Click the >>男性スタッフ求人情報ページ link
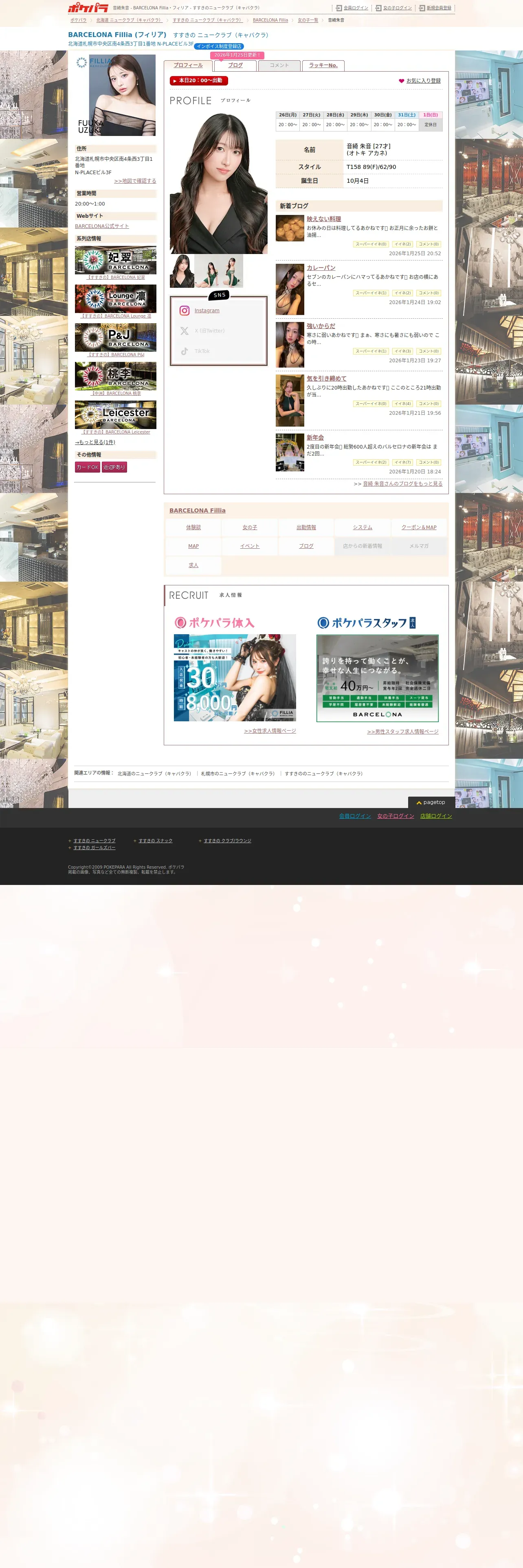The height and width of the screenshot is (1568, 523). [x=403, y=731]
